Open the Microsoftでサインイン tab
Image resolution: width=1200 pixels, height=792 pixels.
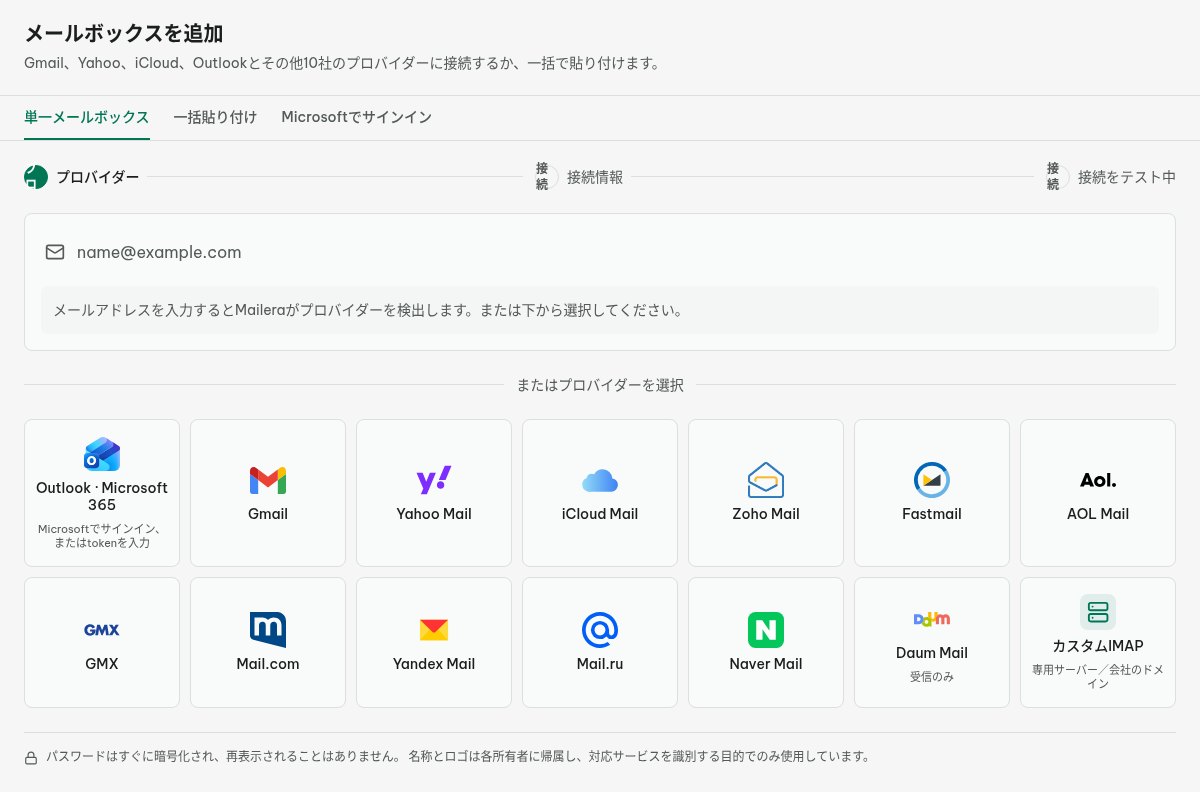(x=356, y=117)
